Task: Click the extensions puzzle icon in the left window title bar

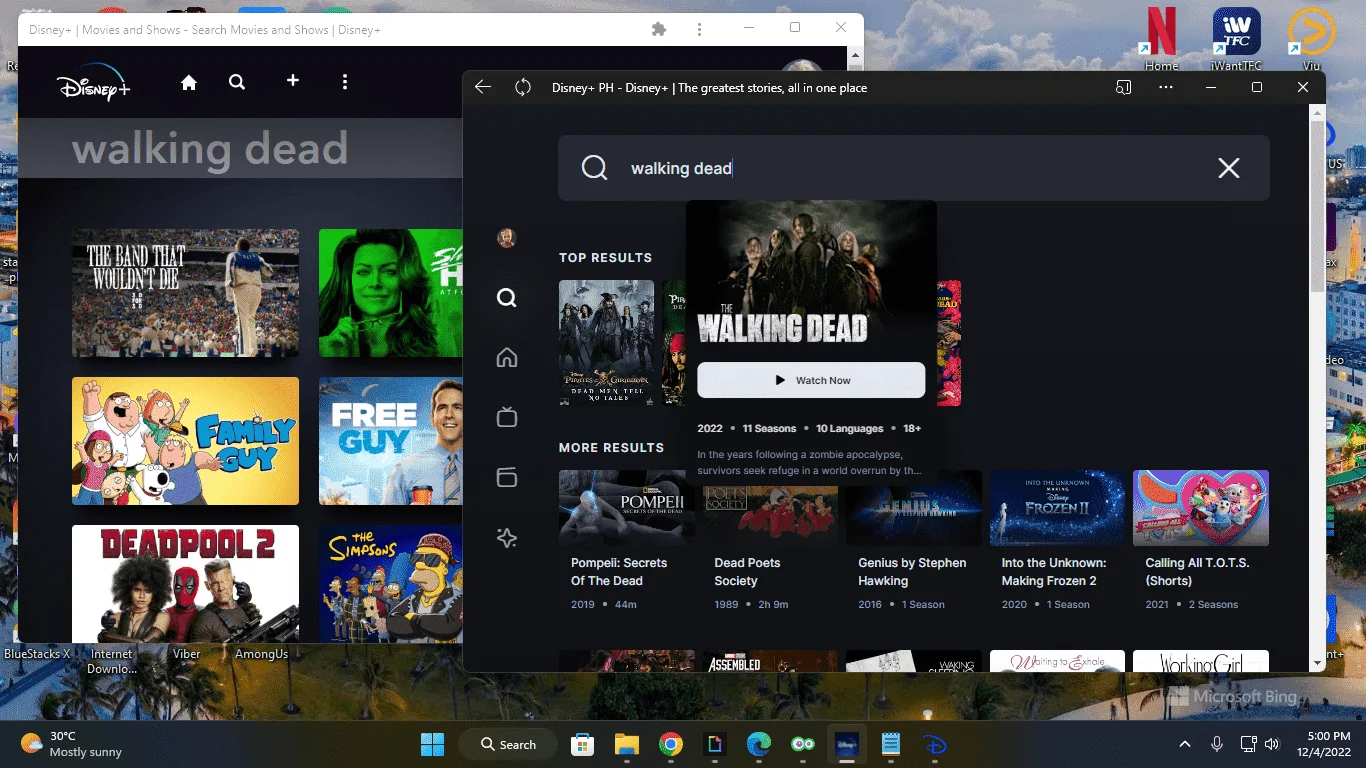Action: point(659,29)
